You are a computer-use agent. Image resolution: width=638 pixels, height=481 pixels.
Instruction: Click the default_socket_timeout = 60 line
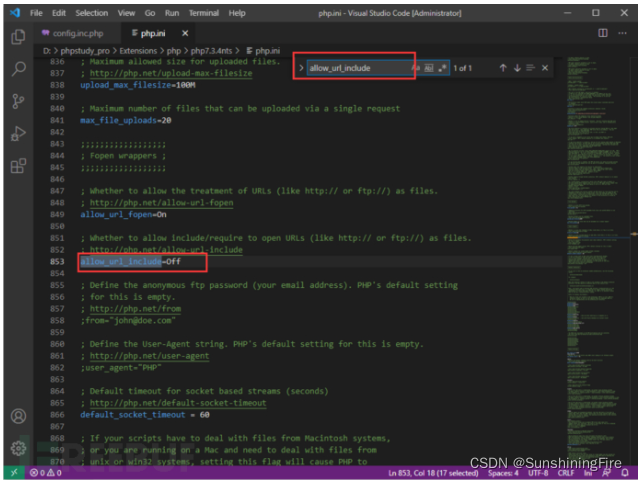coord(145,415)
